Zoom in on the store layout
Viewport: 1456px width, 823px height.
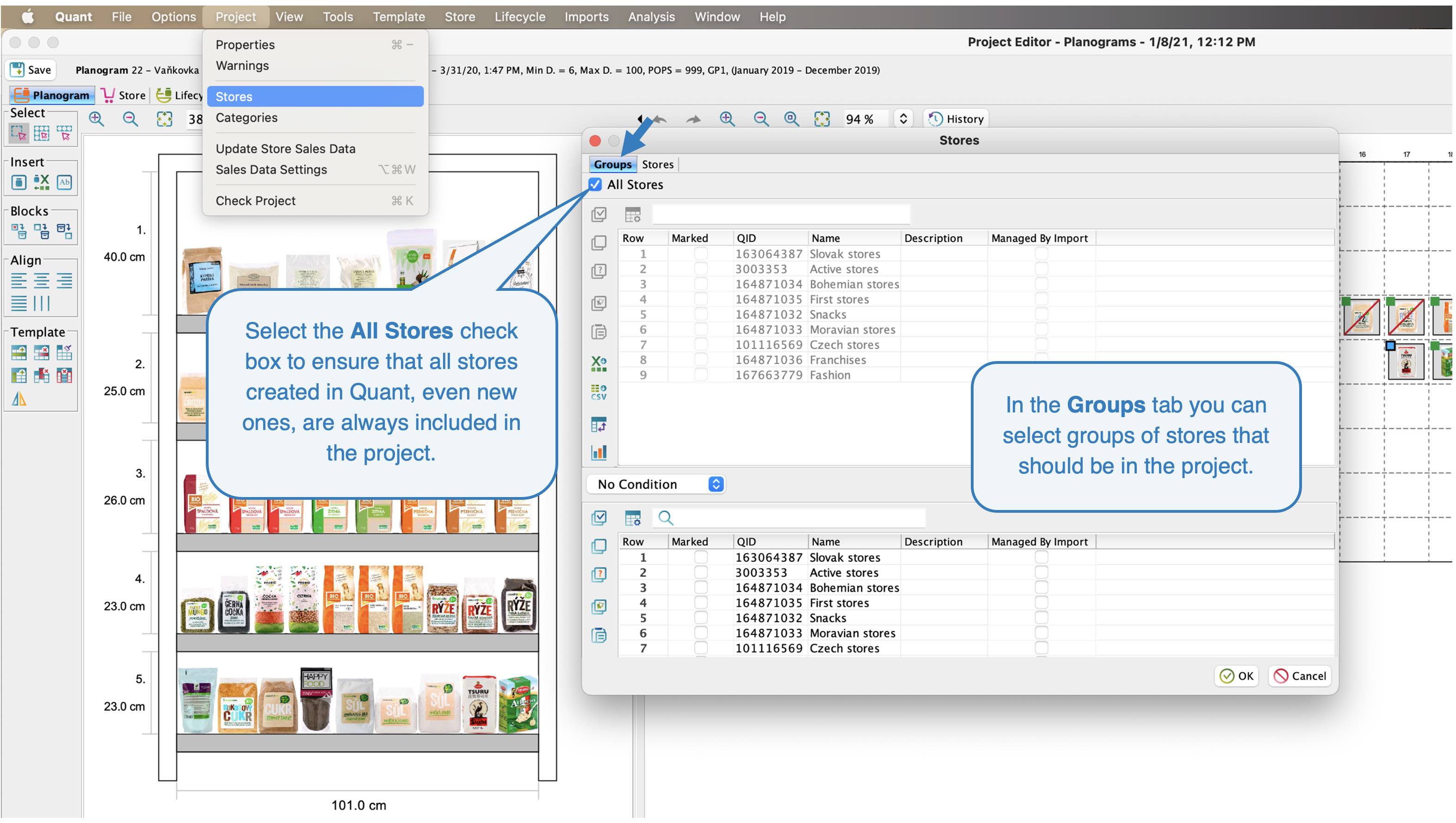[727, 119]
